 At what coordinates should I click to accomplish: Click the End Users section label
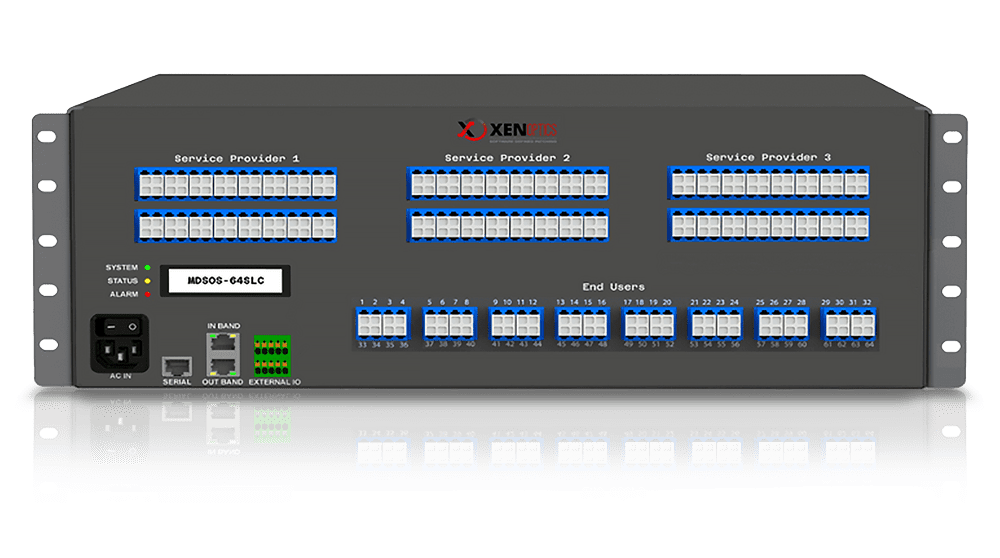point(614,287)
